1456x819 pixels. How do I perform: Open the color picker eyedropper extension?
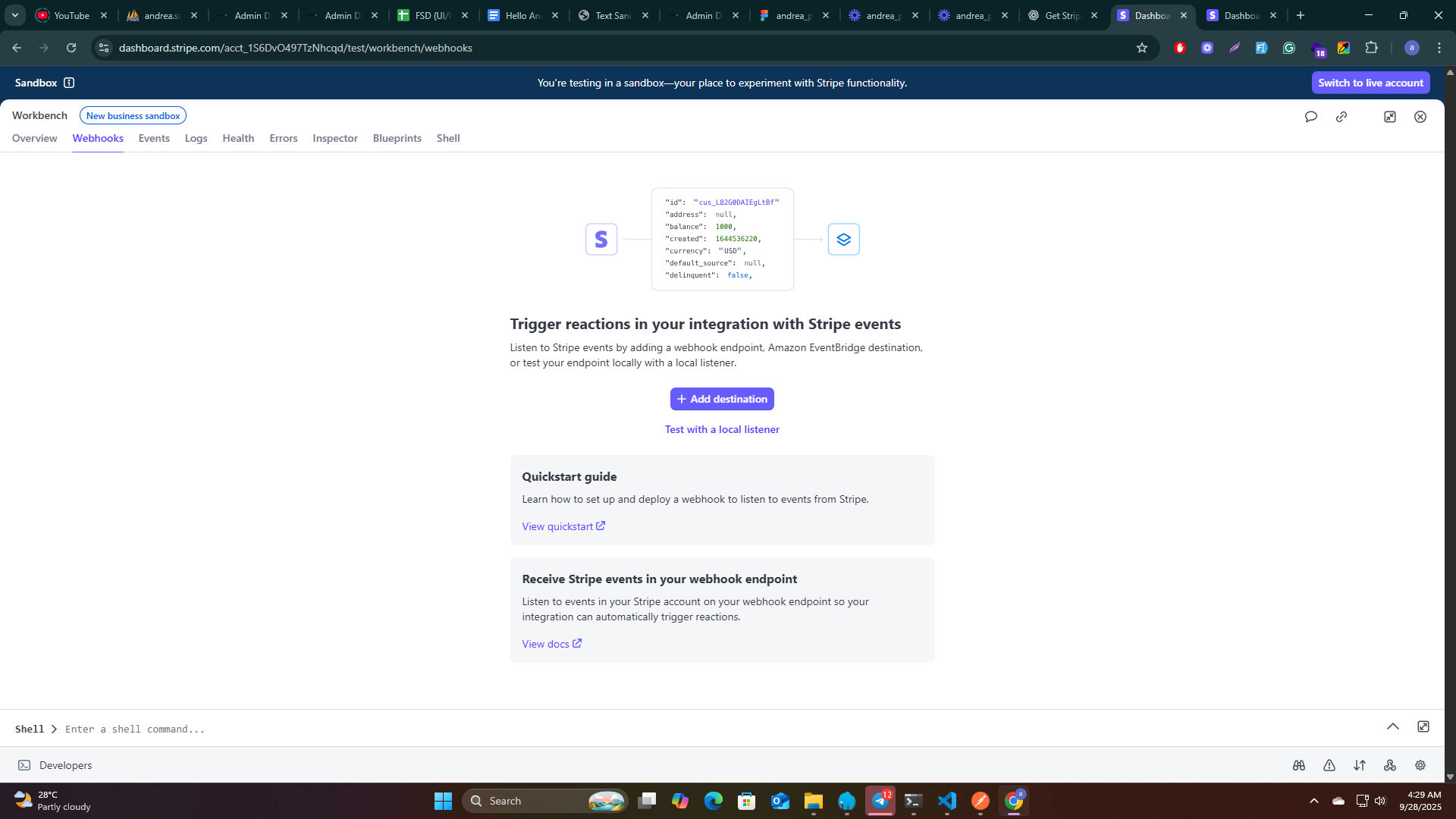click(1344, 48)
